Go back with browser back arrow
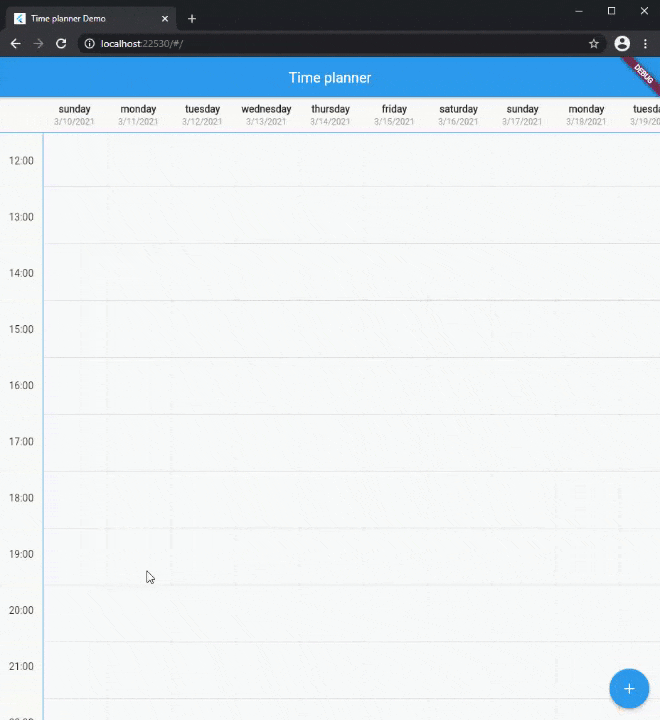Viewport: 660px width, 720px height. pyautogui.click(x=16, y=44)
